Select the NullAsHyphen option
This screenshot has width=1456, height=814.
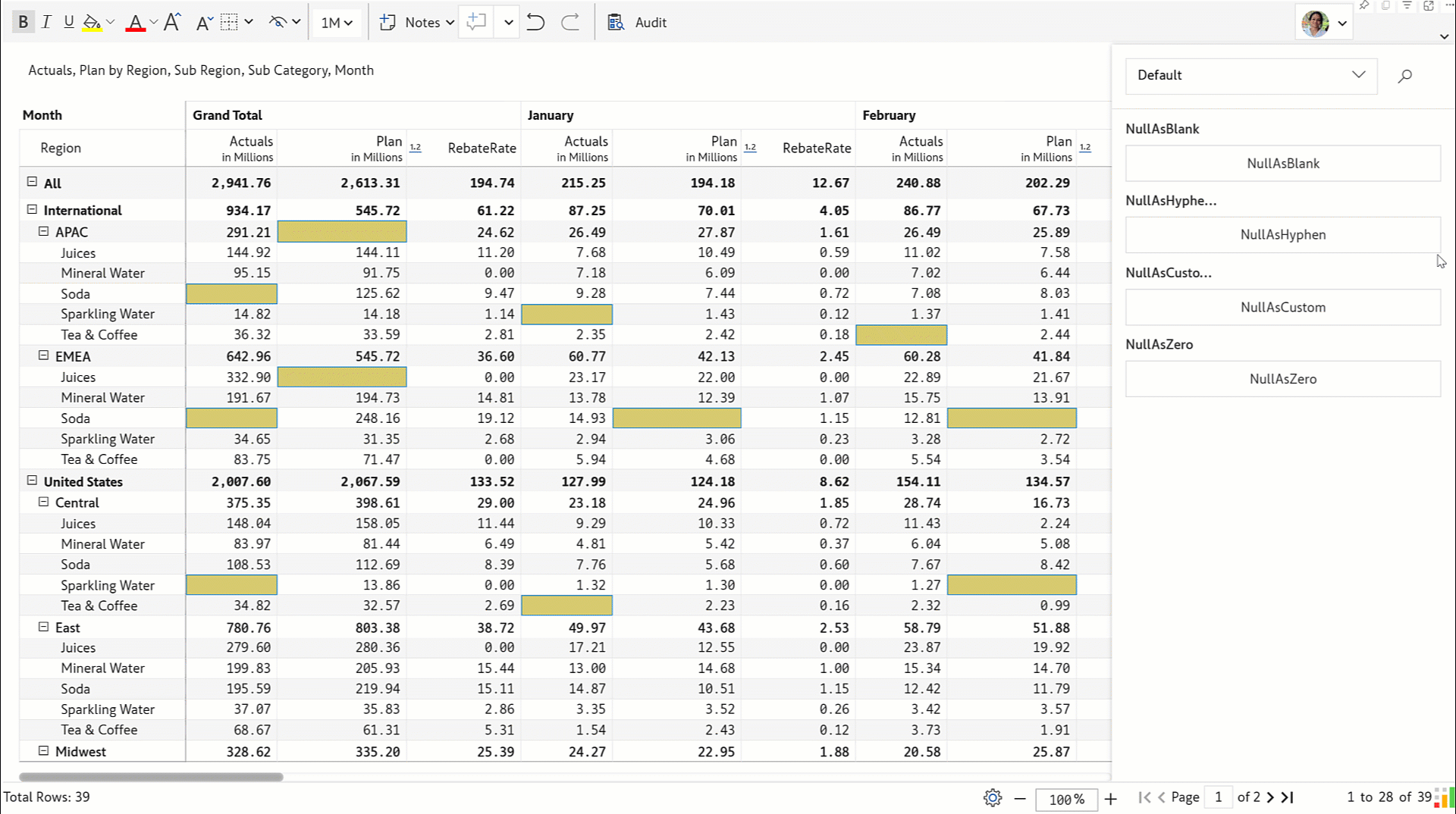(1282, 234)
